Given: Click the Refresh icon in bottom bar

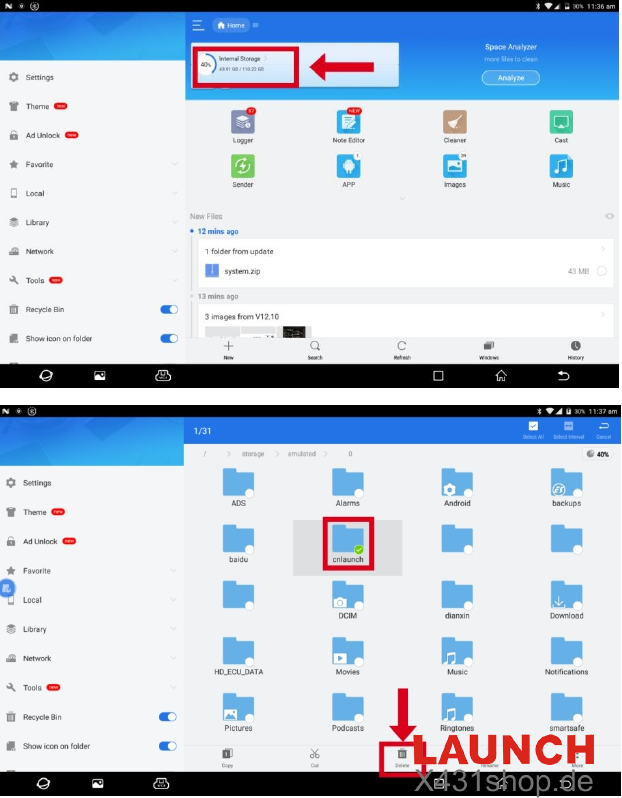Looking at the screenshot, I should pos(402,346).
